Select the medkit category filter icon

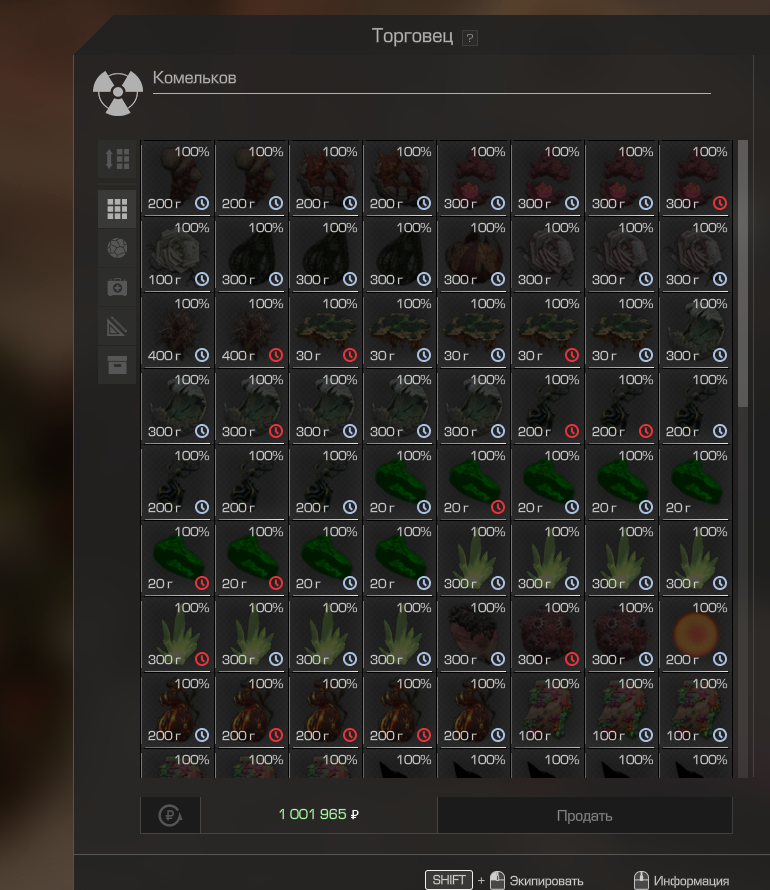117,287
